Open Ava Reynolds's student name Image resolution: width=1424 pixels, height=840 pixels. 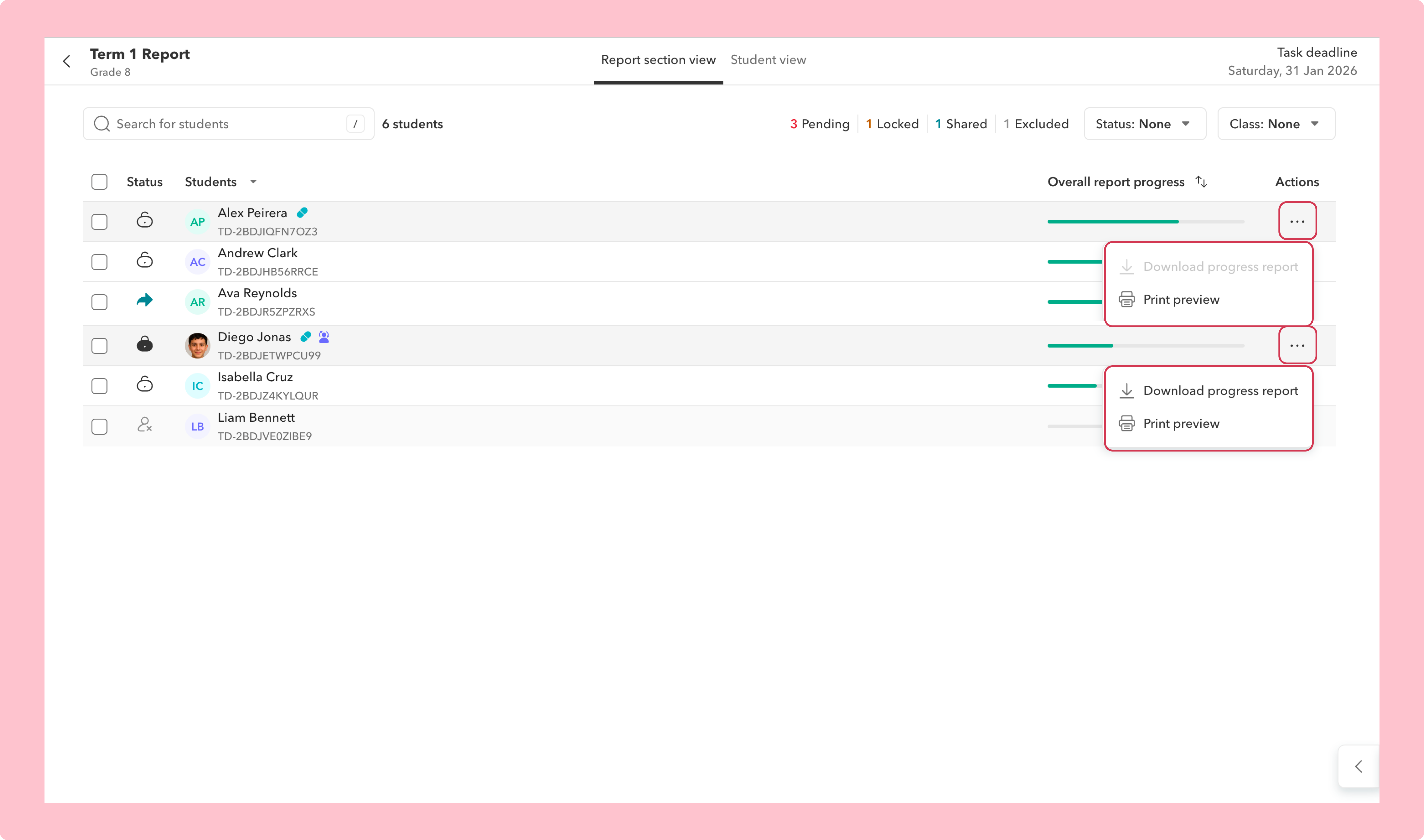tap(257, 293)
